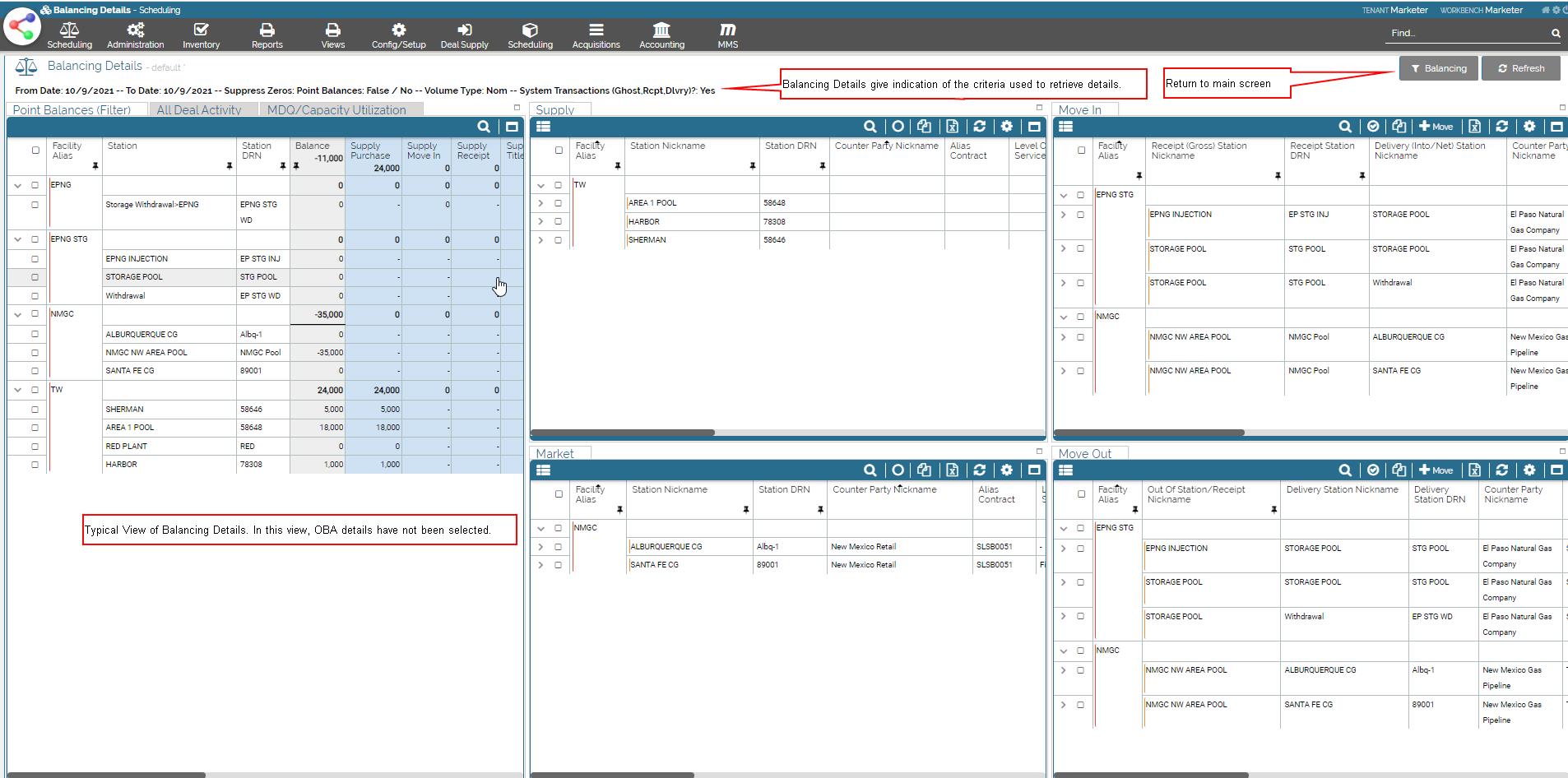This screenshot has width=1568, height=778.
Task: Click the Balancing button
Action: (1438, 68)
